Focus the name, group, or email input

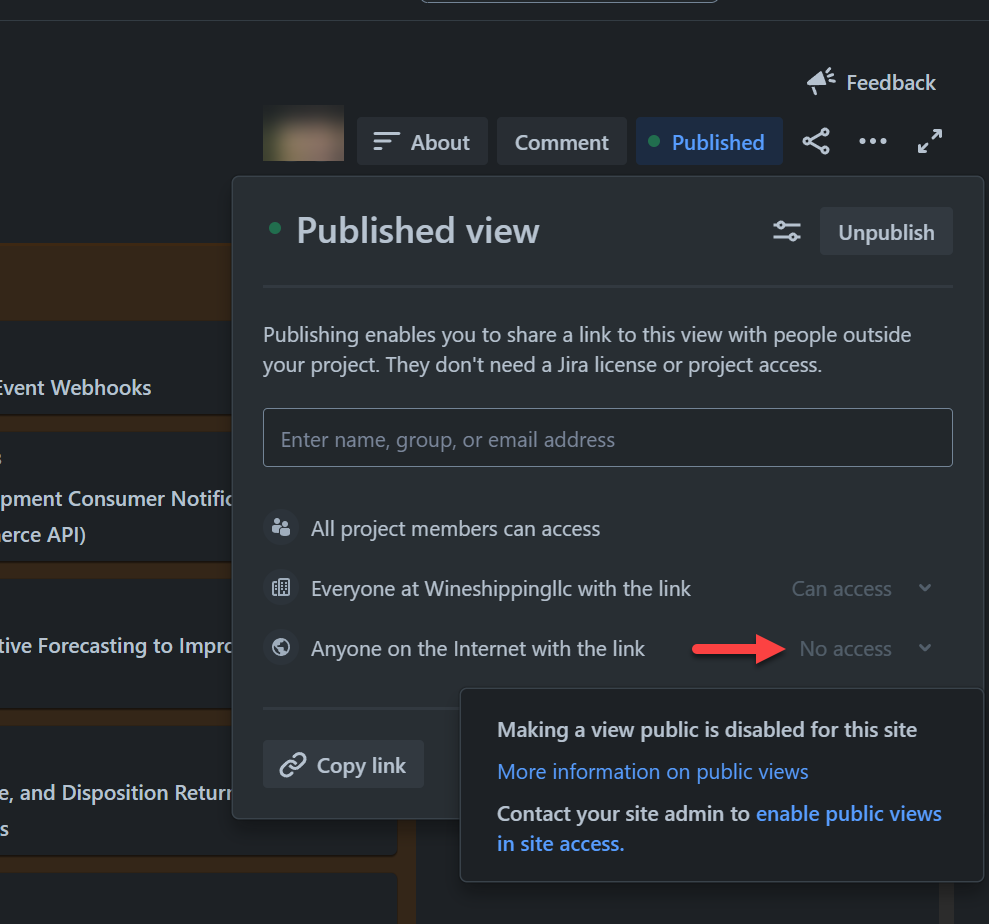pos(607,438)
